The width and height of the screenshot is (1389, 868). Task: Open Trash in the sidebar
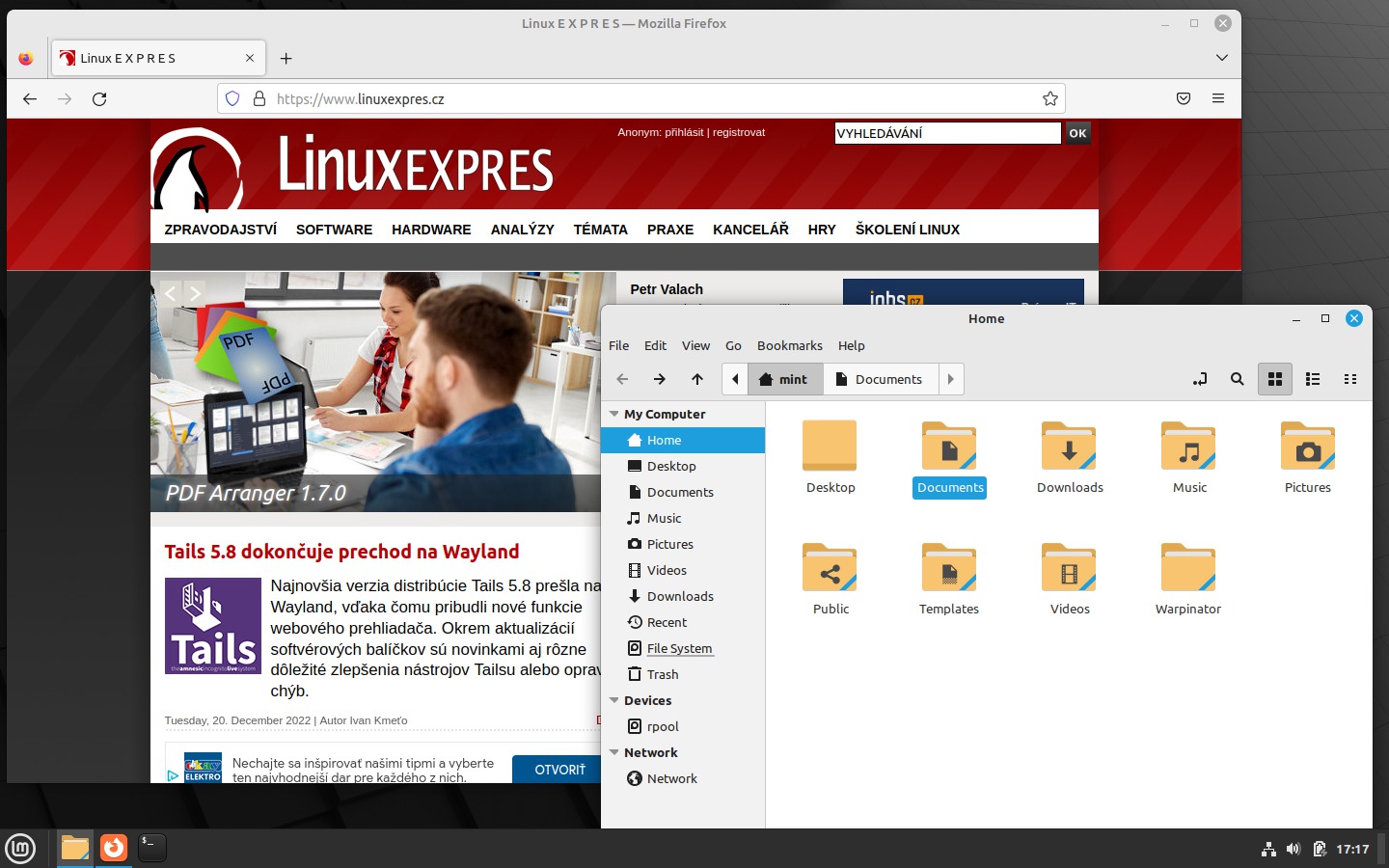point(683,674)
